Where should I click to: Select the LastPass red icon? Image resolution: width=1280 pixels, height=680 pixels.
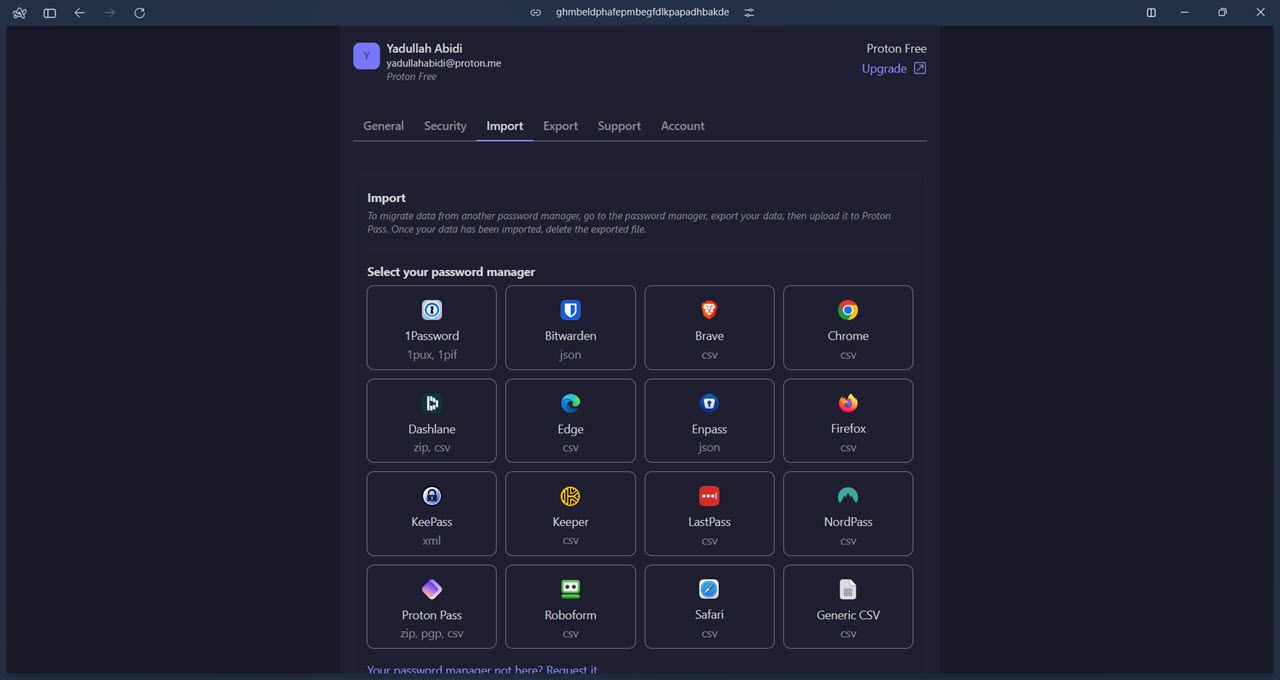pos(709,496)
